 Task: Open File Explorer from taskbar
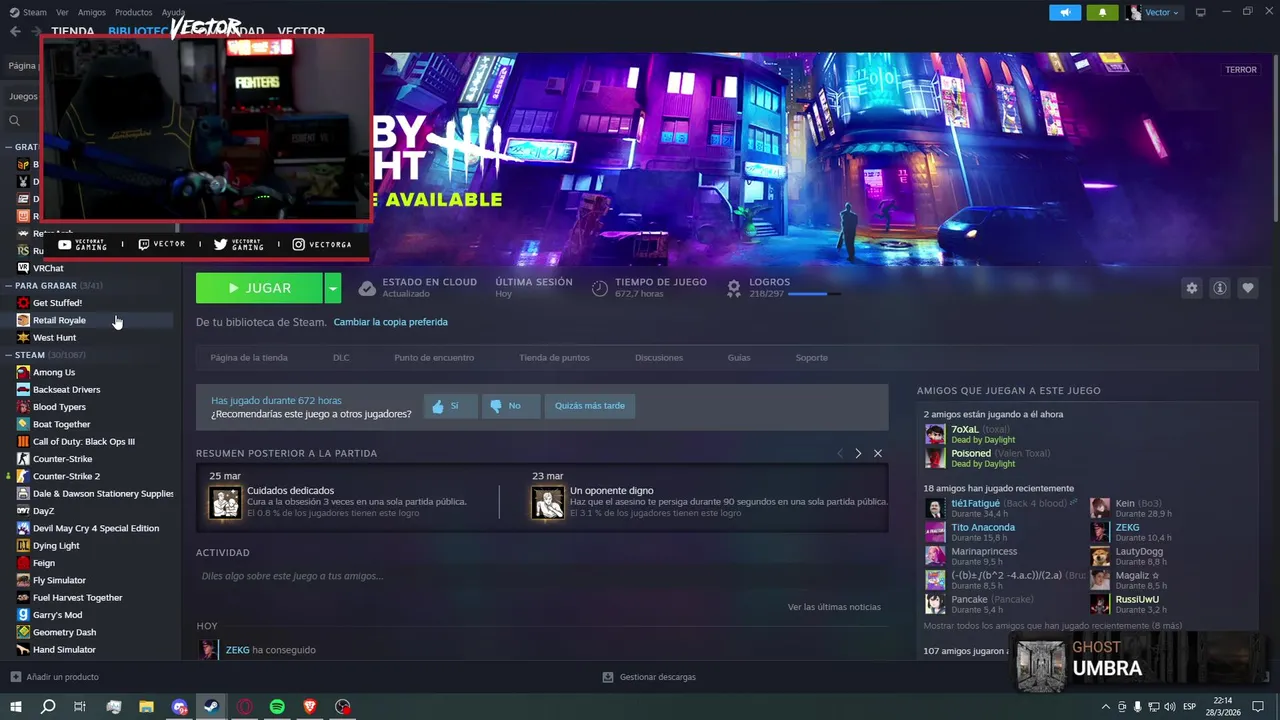[x=146, y=706]
